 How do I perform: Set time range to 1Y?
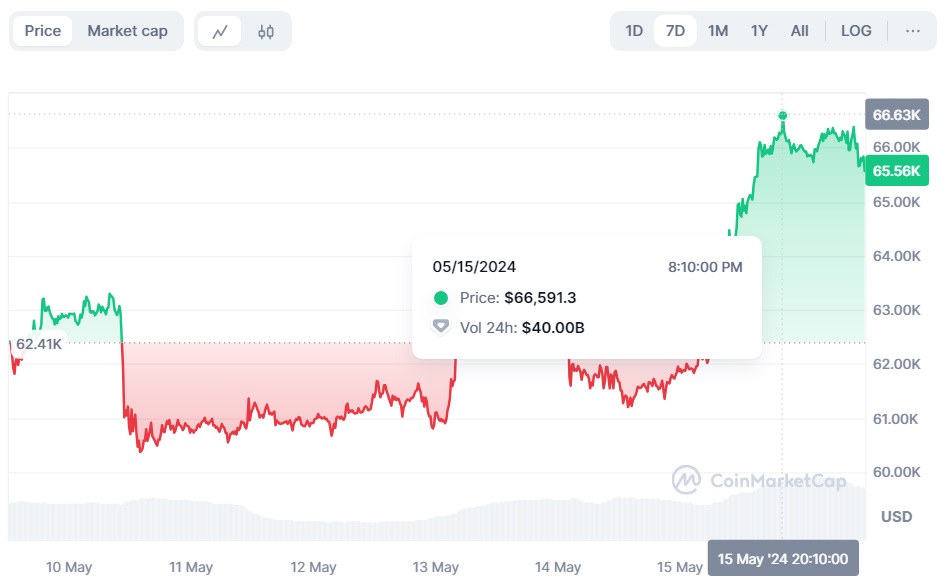coord(759,31)
